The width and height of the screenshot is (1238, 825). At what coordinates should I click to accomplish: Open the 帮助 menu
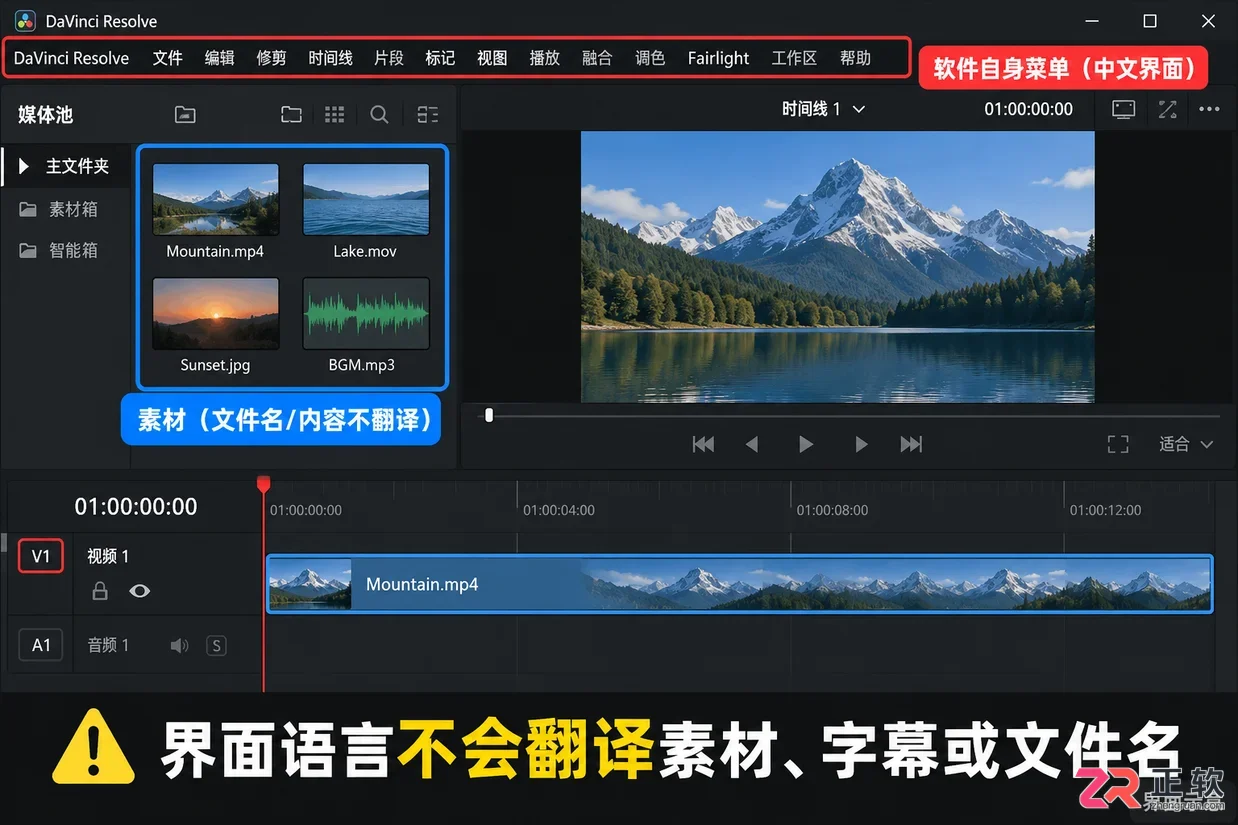(x=856, y=58)
